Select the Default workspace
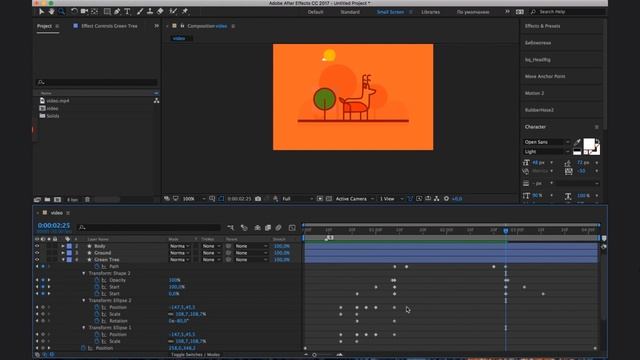The image size is (640, 360). click(x=316, y=12)
